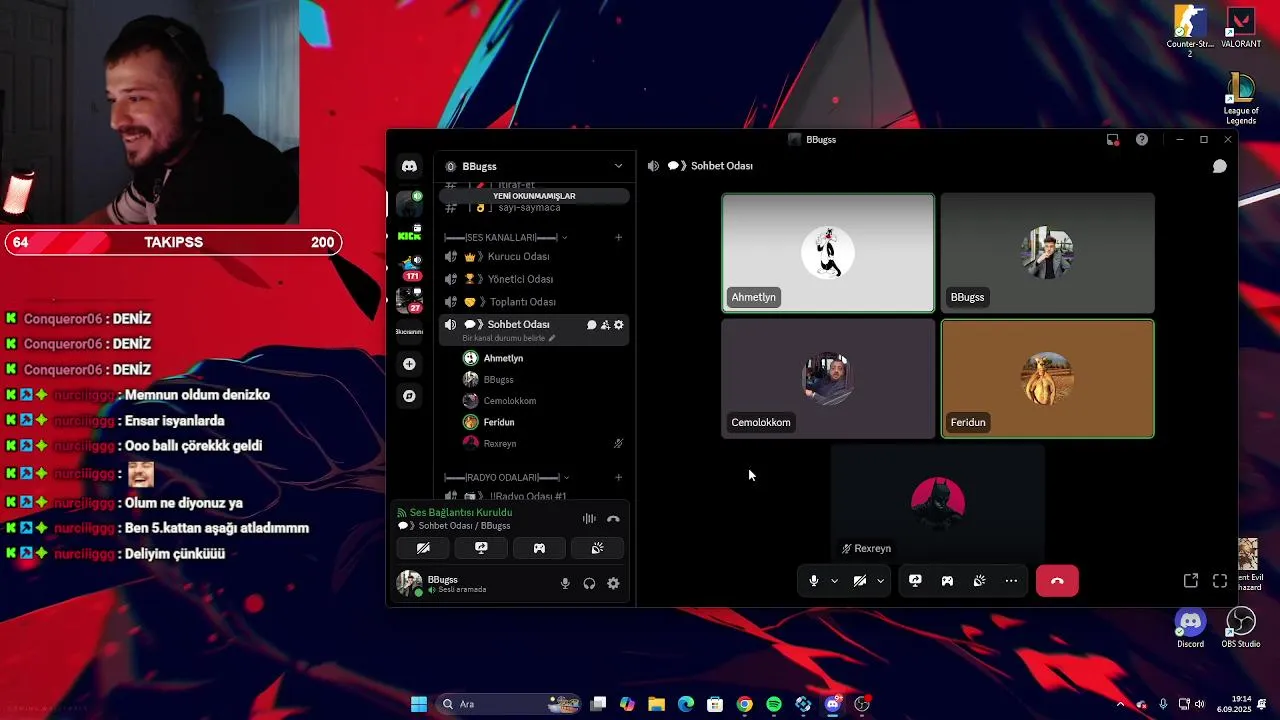
Task: Enter full screen call view
Action: point(1220,581)
